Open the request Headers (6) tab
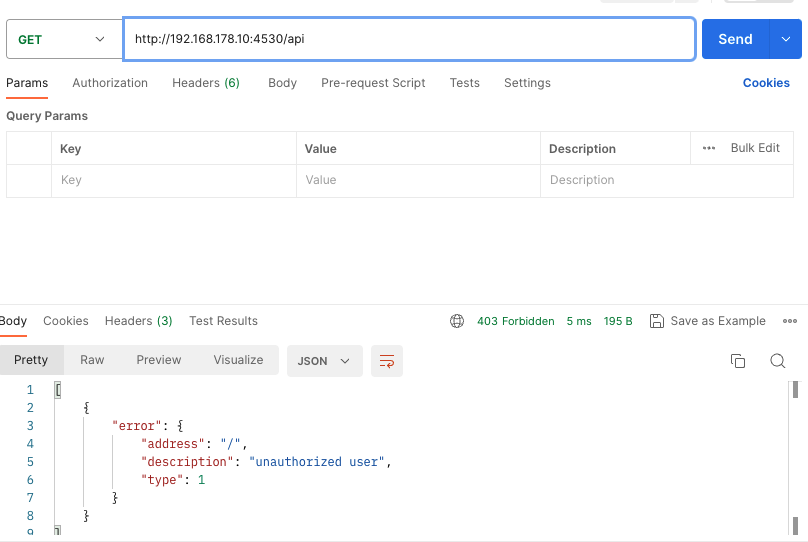 [205, 83]
